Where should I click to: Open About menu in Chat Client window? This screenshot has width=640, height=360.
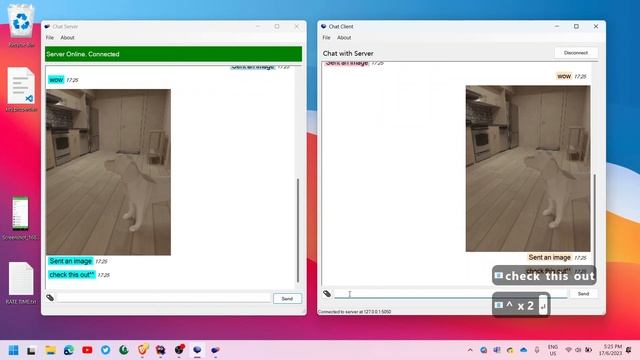344,38
